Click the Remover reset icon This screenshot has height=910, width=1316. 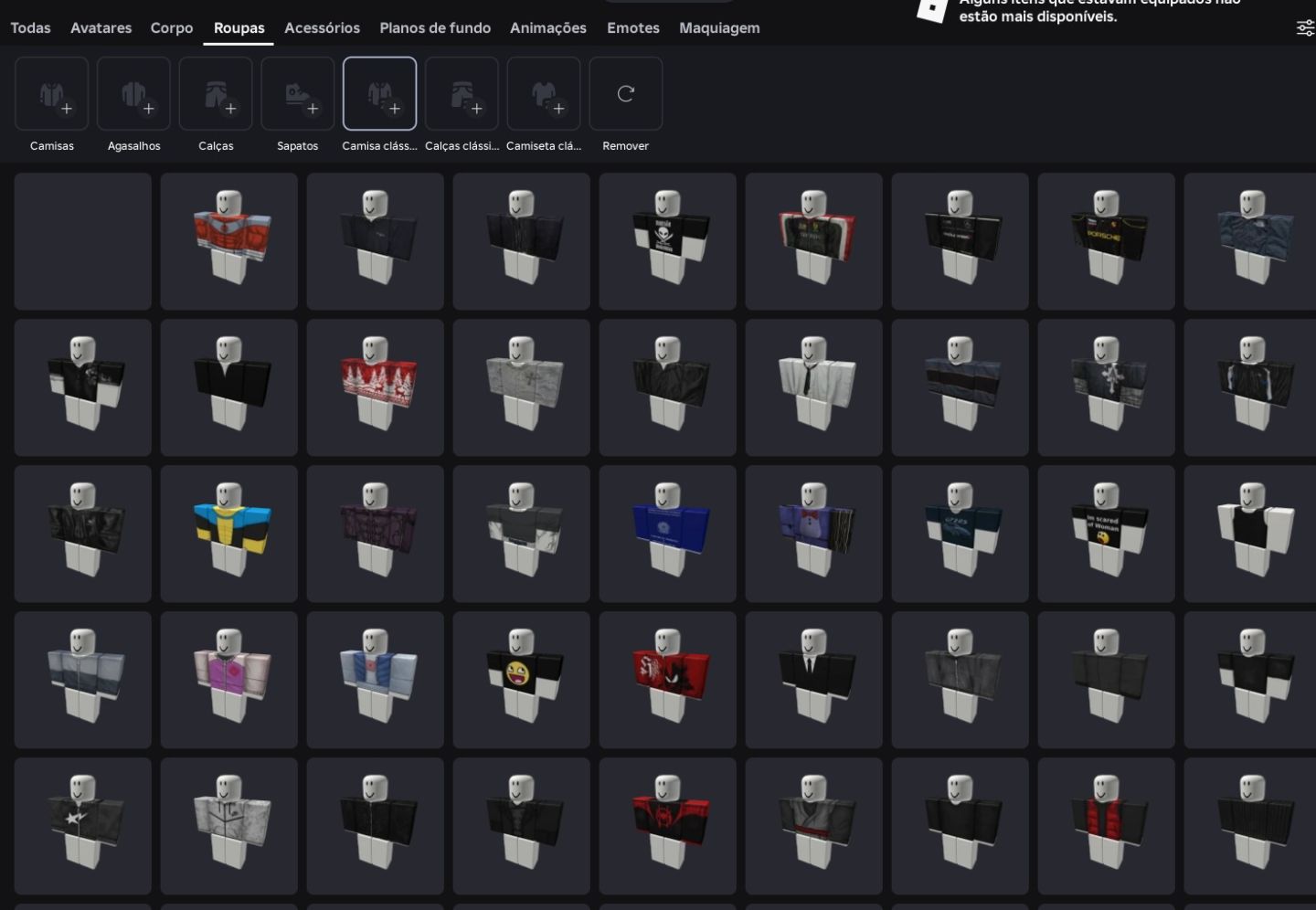click(x=626, y=94)
